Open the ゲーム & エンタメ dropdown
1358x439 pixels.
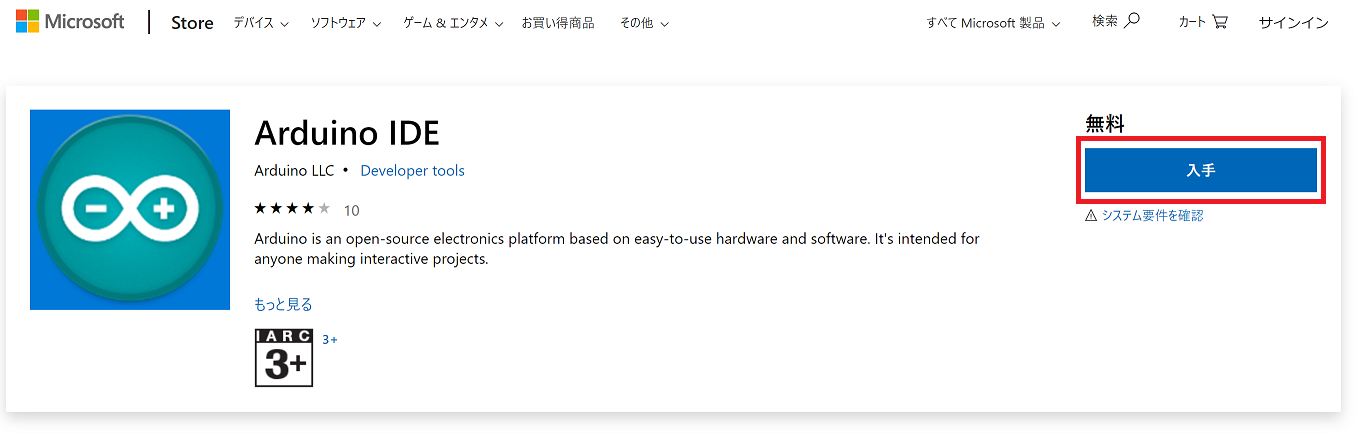point(452,23)
